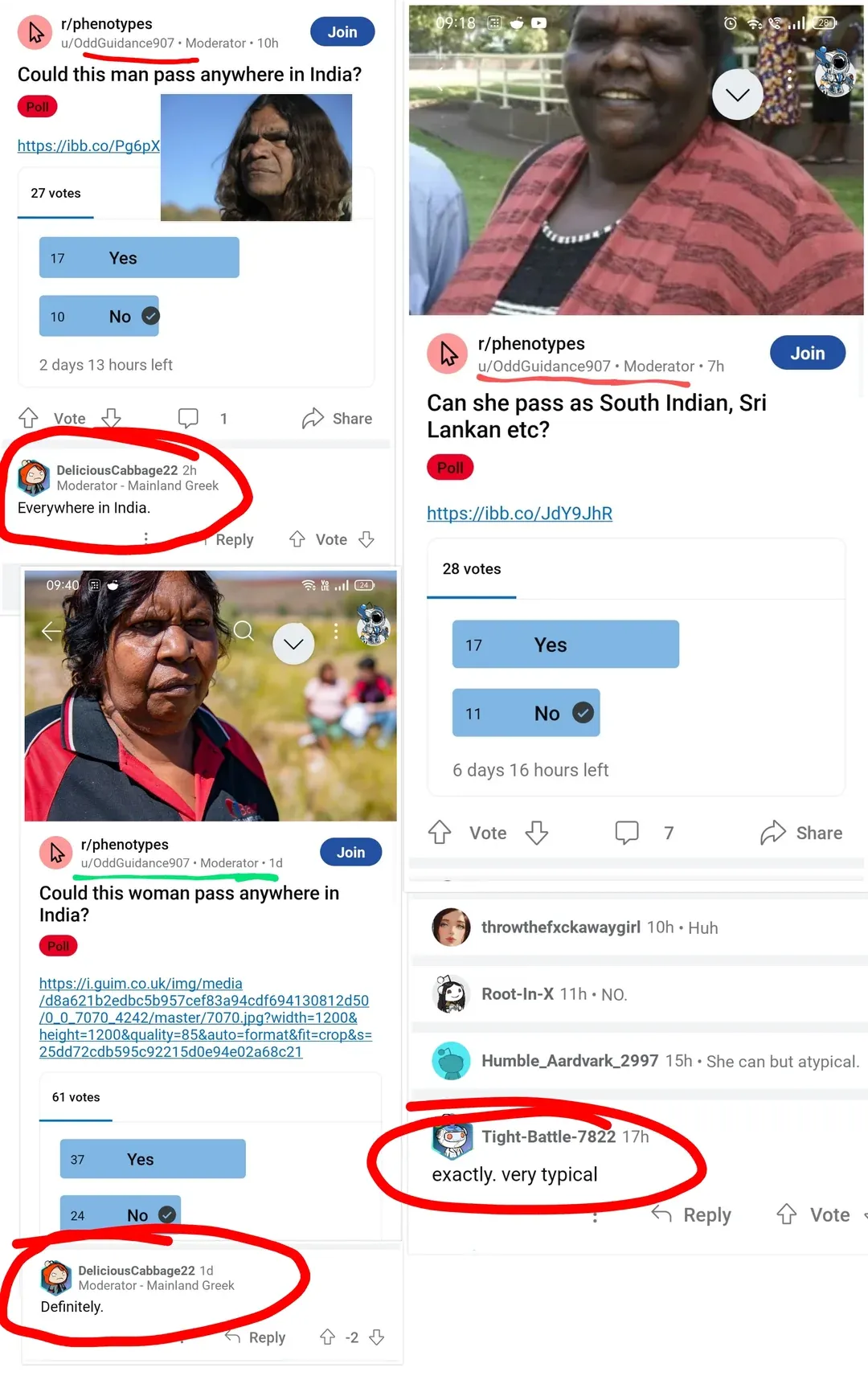The height and width of the screenshot is (1380, 868).
Task: Open three-dot menu under 'Everywhere in India' comment
Action: [145, 538]
